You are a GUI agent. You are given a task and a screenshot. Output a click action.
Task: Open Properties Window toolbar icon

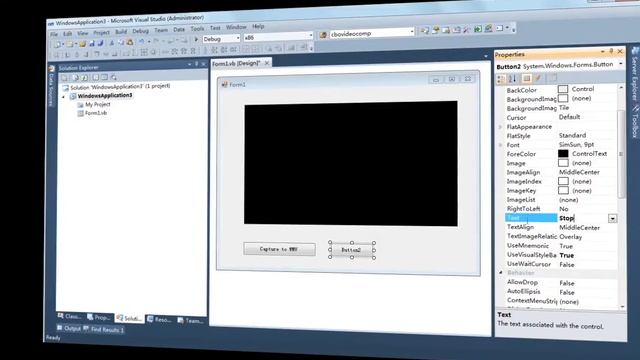tap(436, 30)
